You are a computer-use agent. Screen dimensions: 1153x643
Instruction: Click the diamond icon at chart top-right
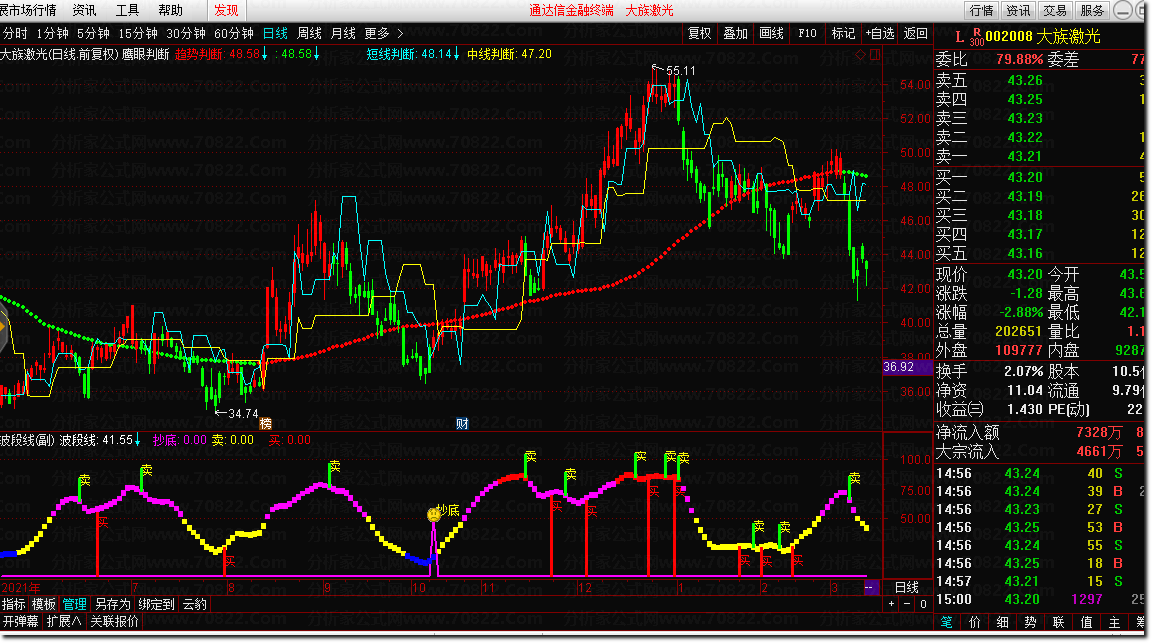tap(860, 55)
